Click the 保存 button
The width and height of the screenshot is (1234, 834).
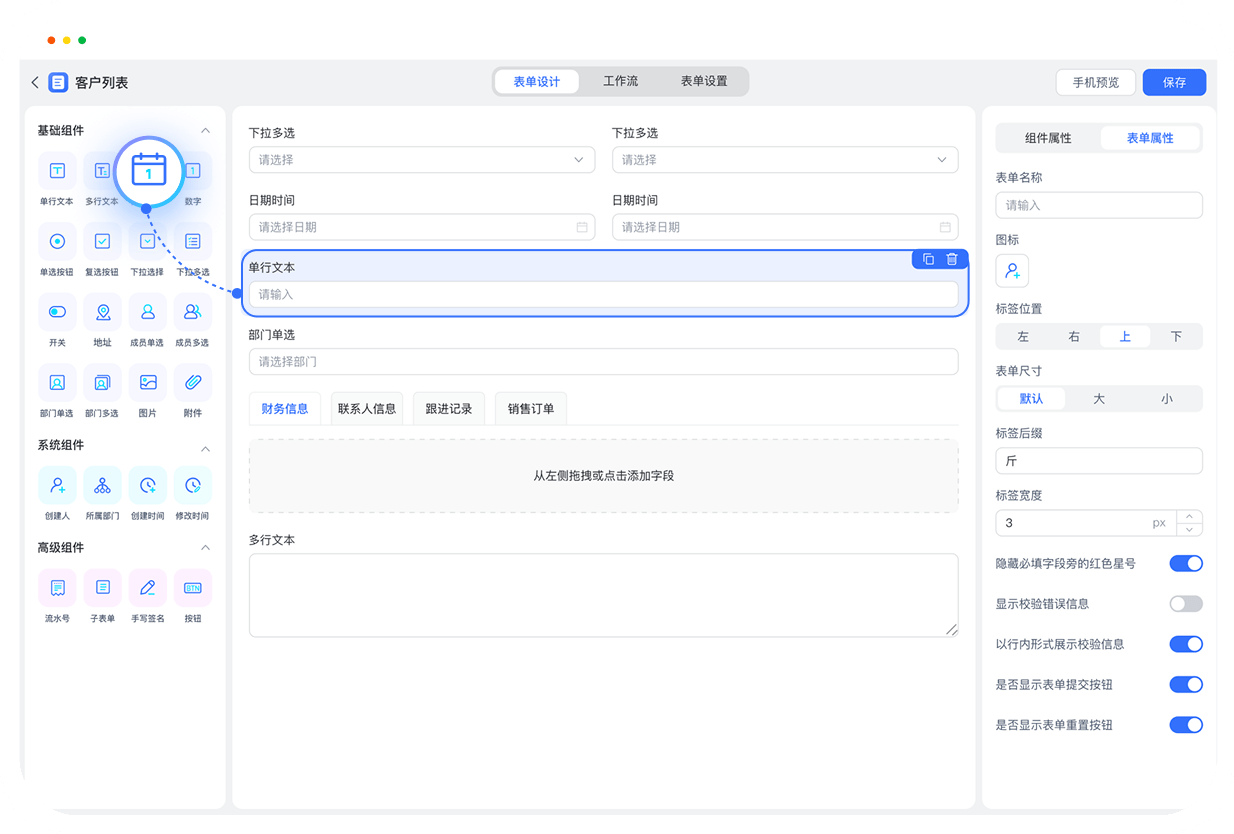(1174, 82)
